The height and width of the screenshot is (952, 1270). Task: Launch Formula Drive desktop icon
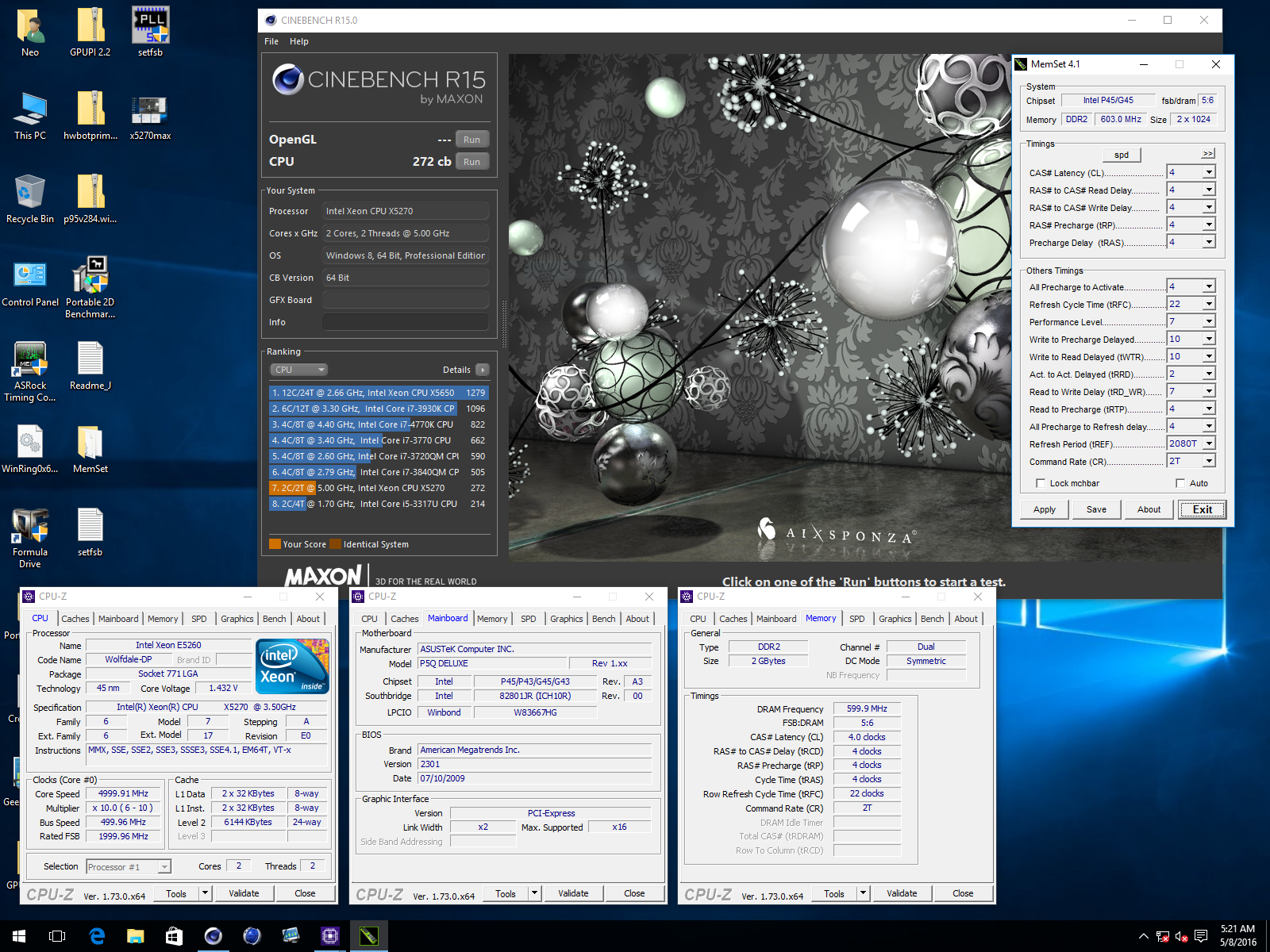(30, 537)
